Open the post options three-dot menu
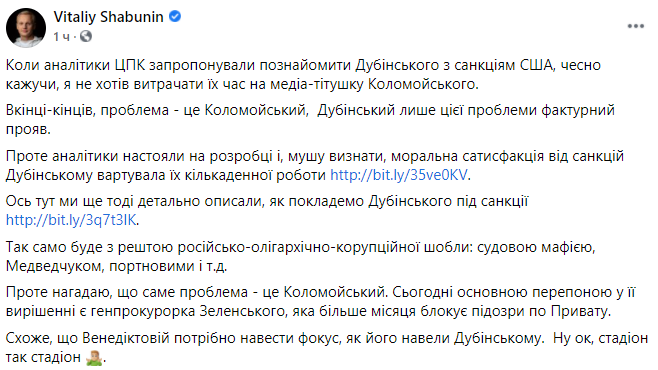The height and width of the screenshot is (370, 658). coord(635,26)
